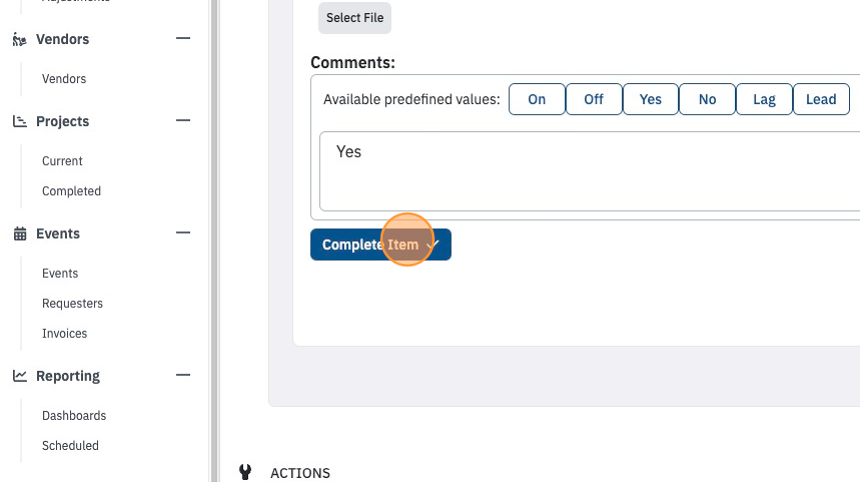Click the Vendors section icon

point(20,39)
